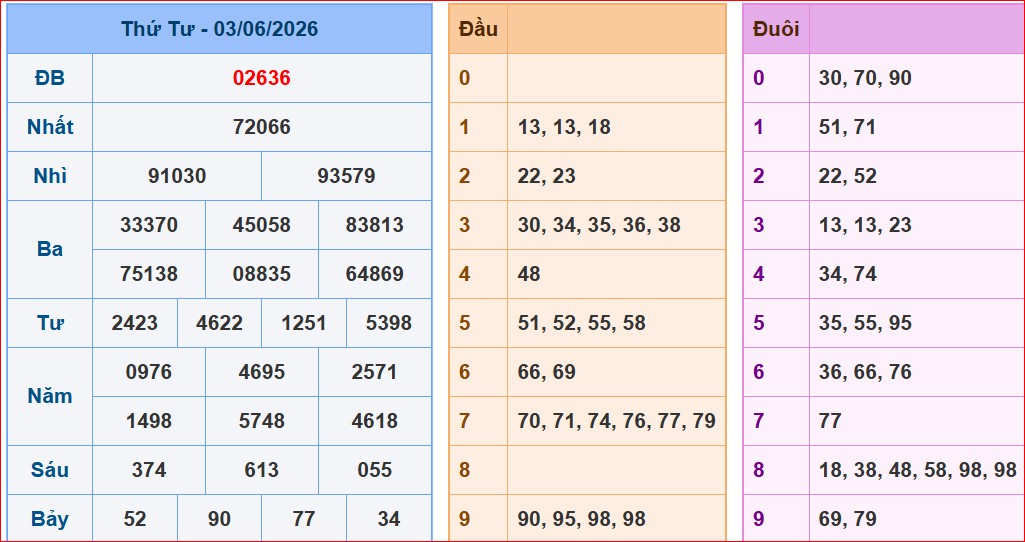Select Đầu values 13, 13, 18
Viewport: 1025px width, 542px height.
tap(564, 127)
